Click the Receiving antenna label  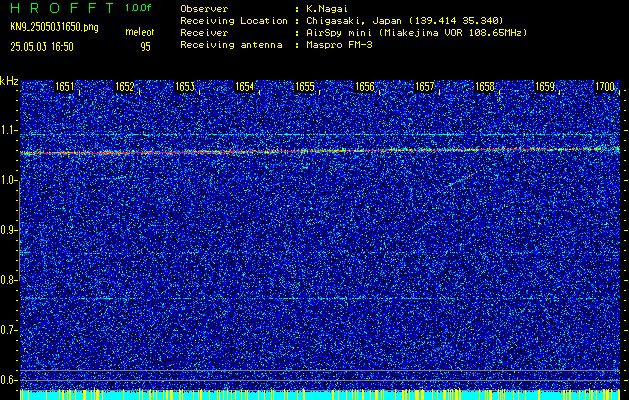click(x=231, y=45)
